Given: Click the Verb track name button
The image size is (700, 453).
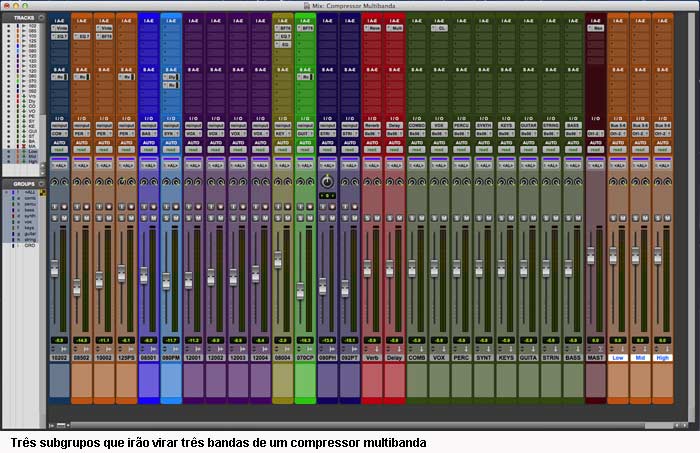Looking at the screenshot, I should 372,357.
